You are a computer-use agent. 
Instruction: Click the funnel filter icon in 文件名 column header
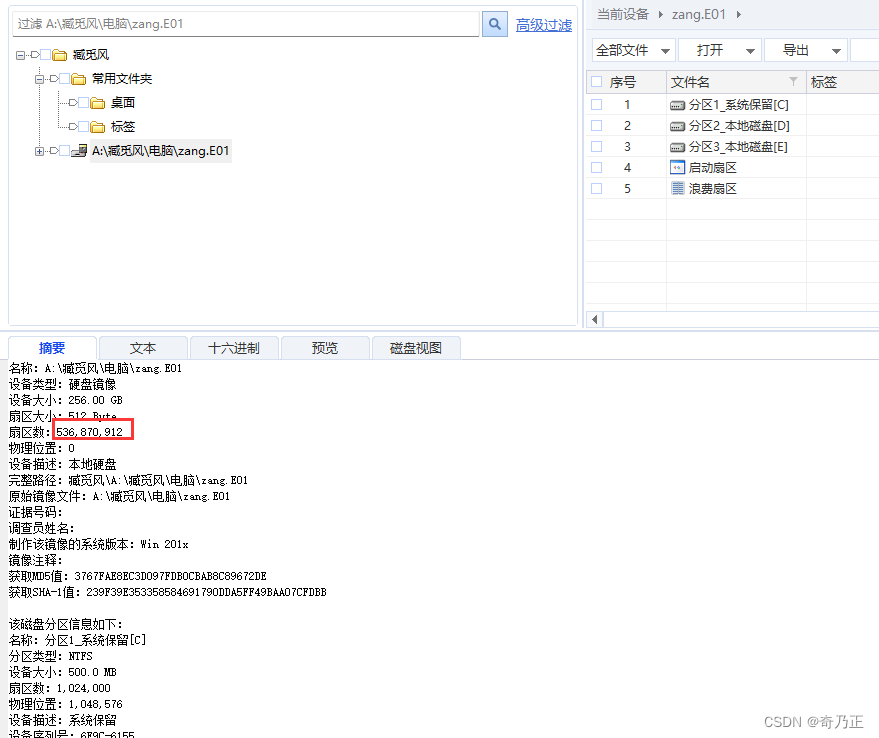pyautogui.click(x=793, y=80)
